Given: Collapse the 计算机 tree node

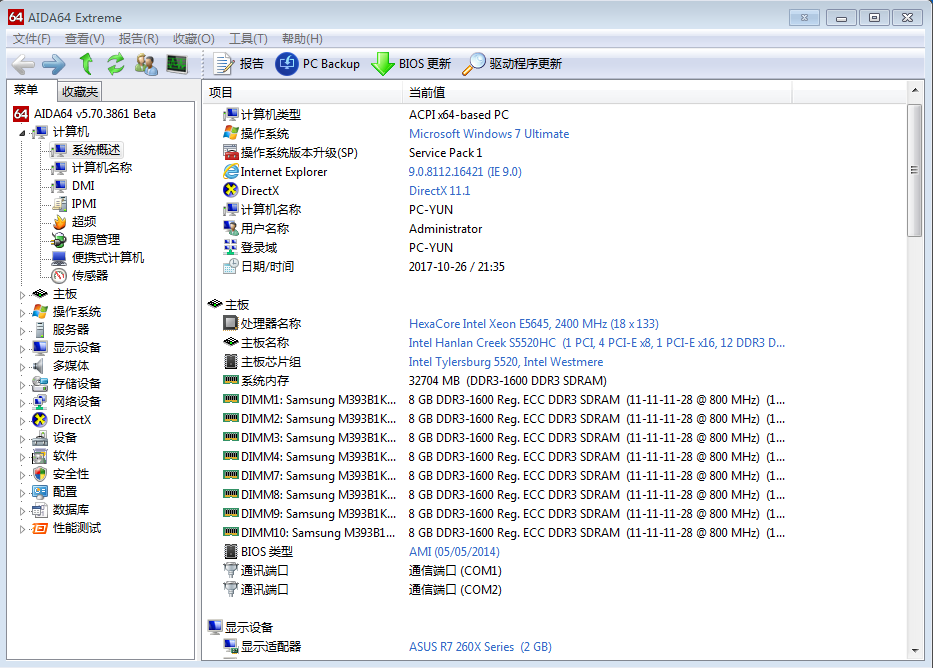Looking at the screenshot, I should (23, 132).
